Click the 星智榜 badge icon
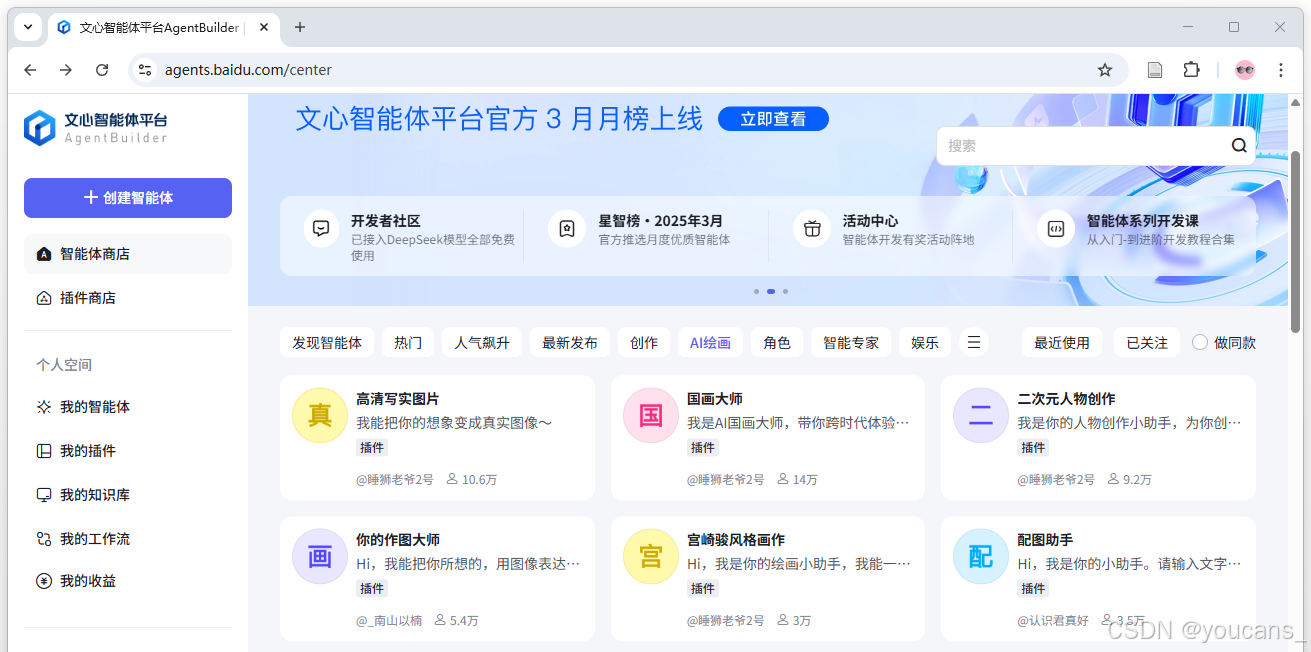The height and width of the screenshot is (652, 1311). point(567,228)
